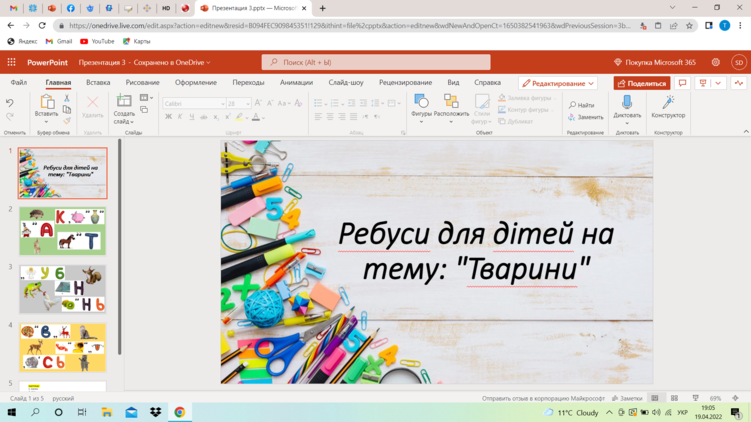Open the YouTube bookmark
751x422 pixels.
[x=97, y=41]
